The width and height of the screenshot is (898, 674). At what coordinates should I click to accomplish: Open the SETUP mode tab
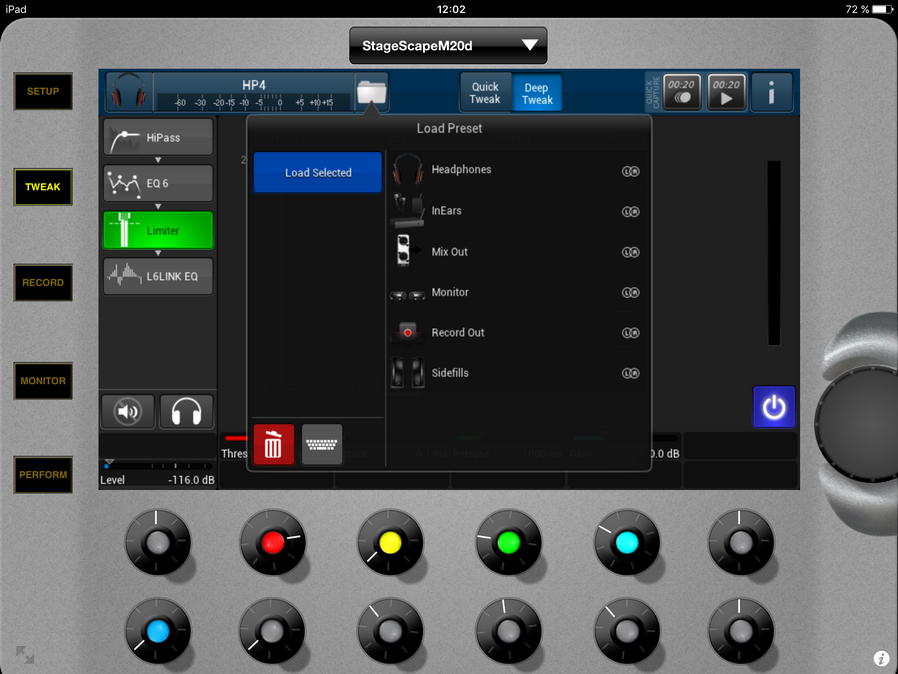click(43, 91)
